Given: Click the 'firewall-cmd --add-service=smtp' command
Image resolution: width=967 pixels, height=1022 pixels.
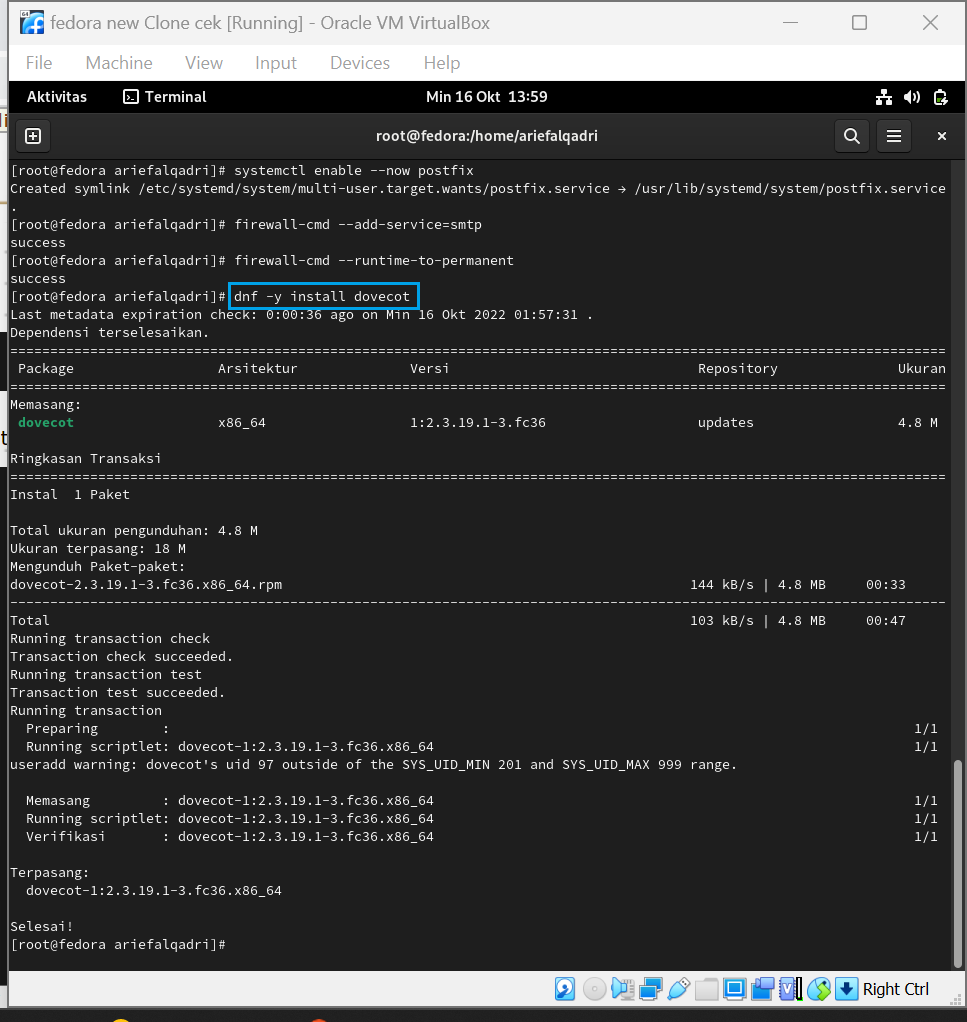Looking at the screenshot, I should (x=358, y=225).
